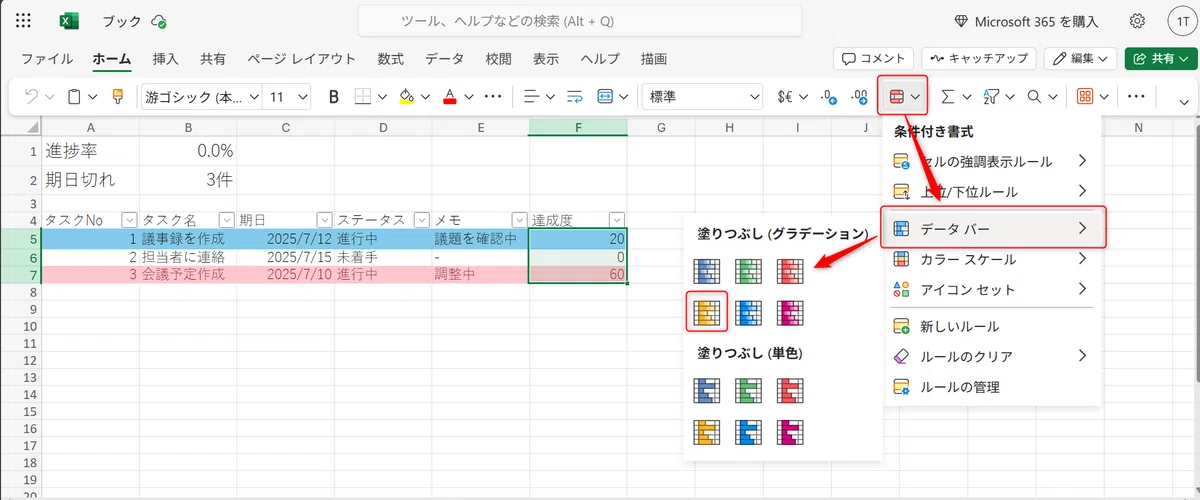This screenshot has height=500, width=1200.
Task: Click the Borders grid icon
Action: pos(364,97)
